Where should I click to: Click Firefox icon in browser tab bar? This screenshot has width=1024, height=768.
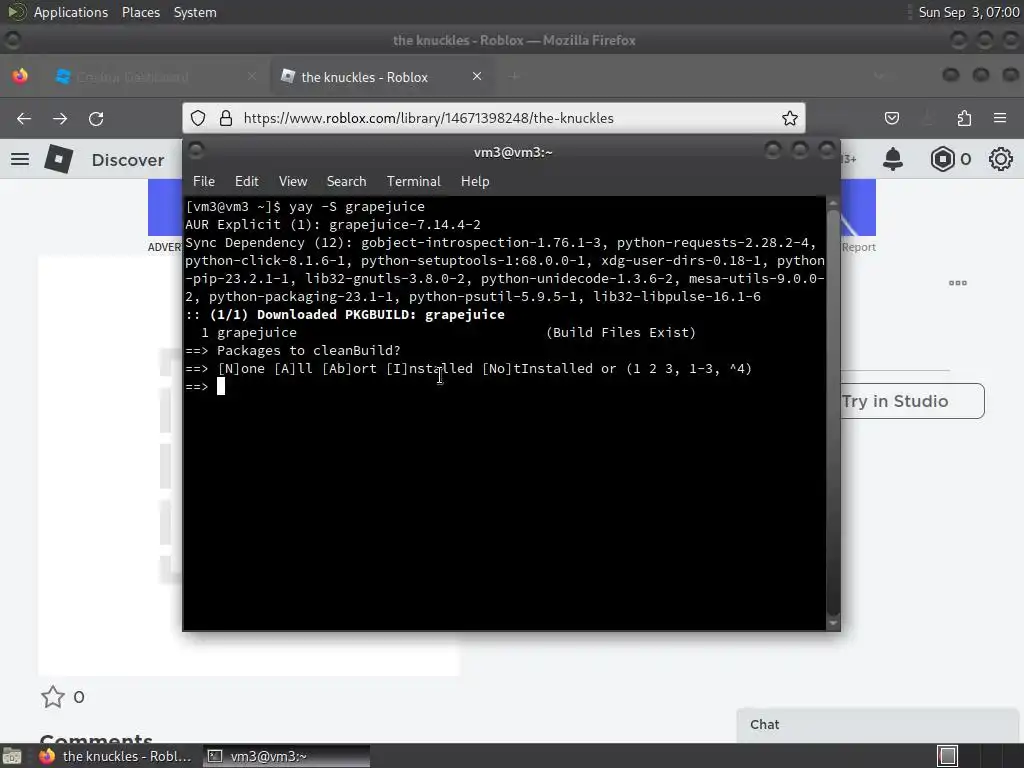20,76
